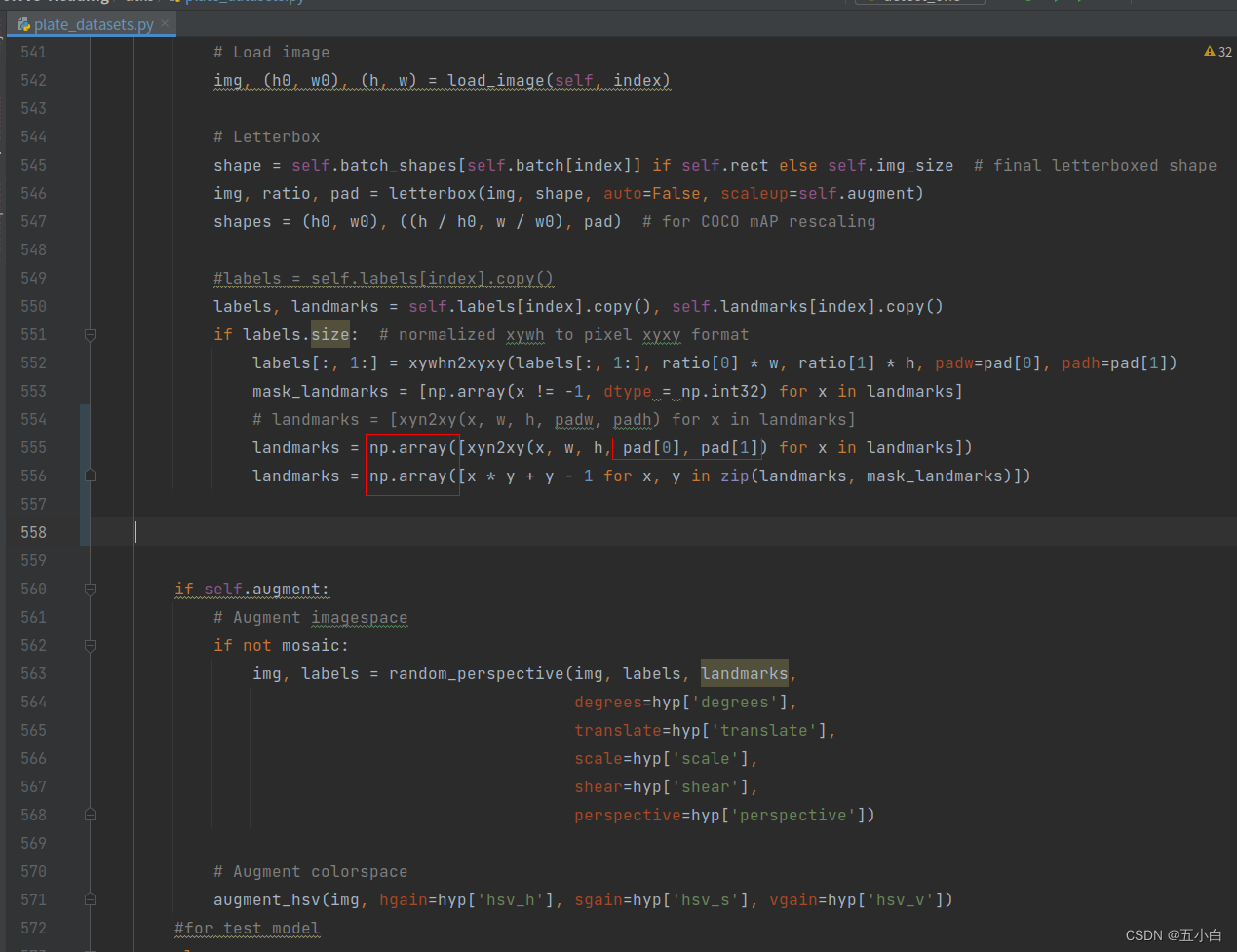
Task: Click line number 558 in the gutter
Action: 33,532
